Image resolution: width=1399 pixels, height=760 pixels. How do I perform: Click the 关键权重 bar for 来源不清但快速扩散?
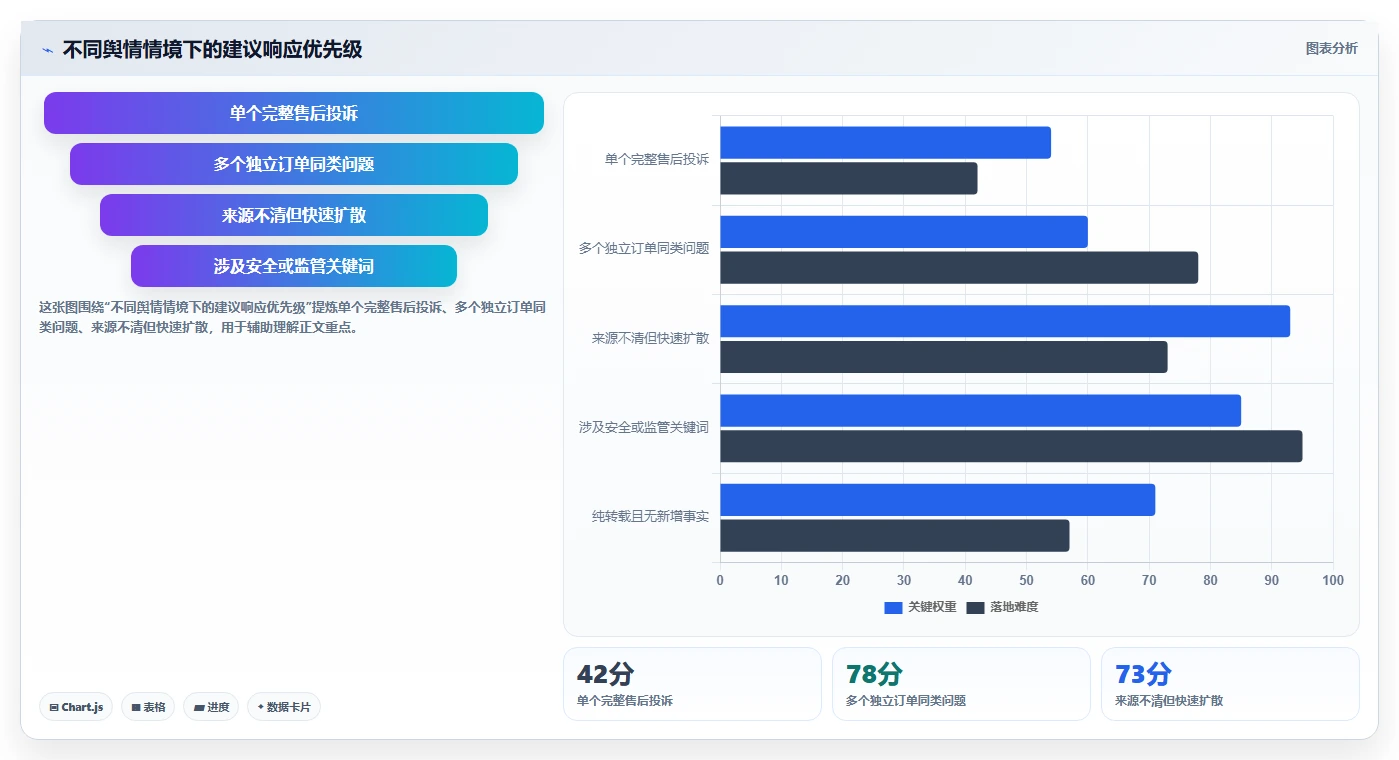click(1005, 321)
